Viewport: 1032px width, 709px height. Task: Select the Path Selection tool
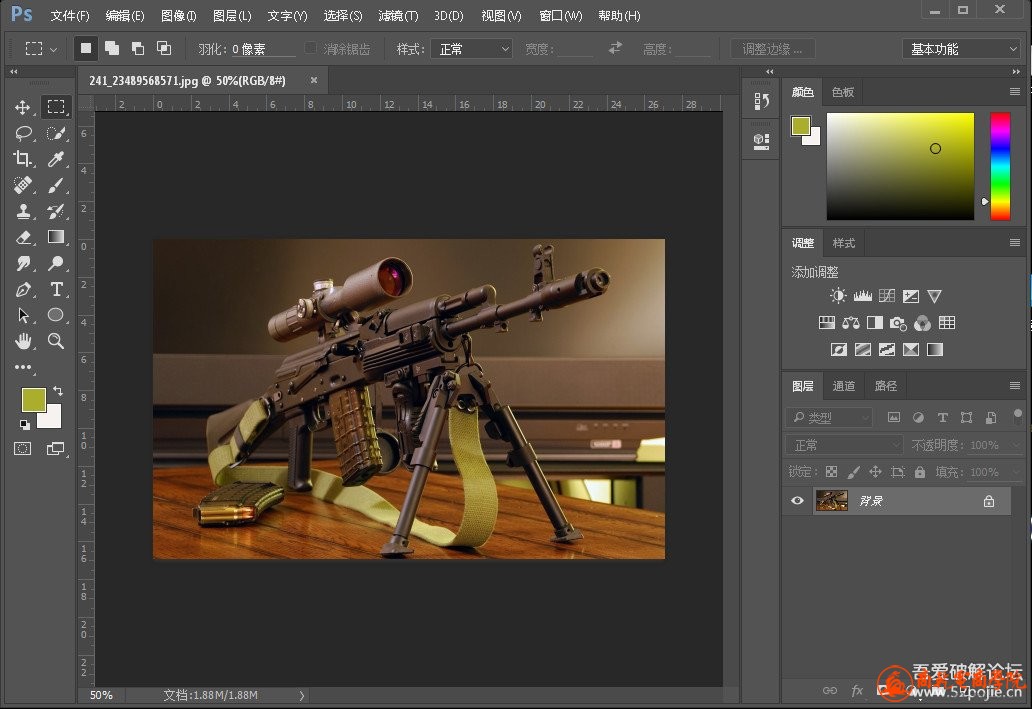pyautogui.click(x=23, y=315)
